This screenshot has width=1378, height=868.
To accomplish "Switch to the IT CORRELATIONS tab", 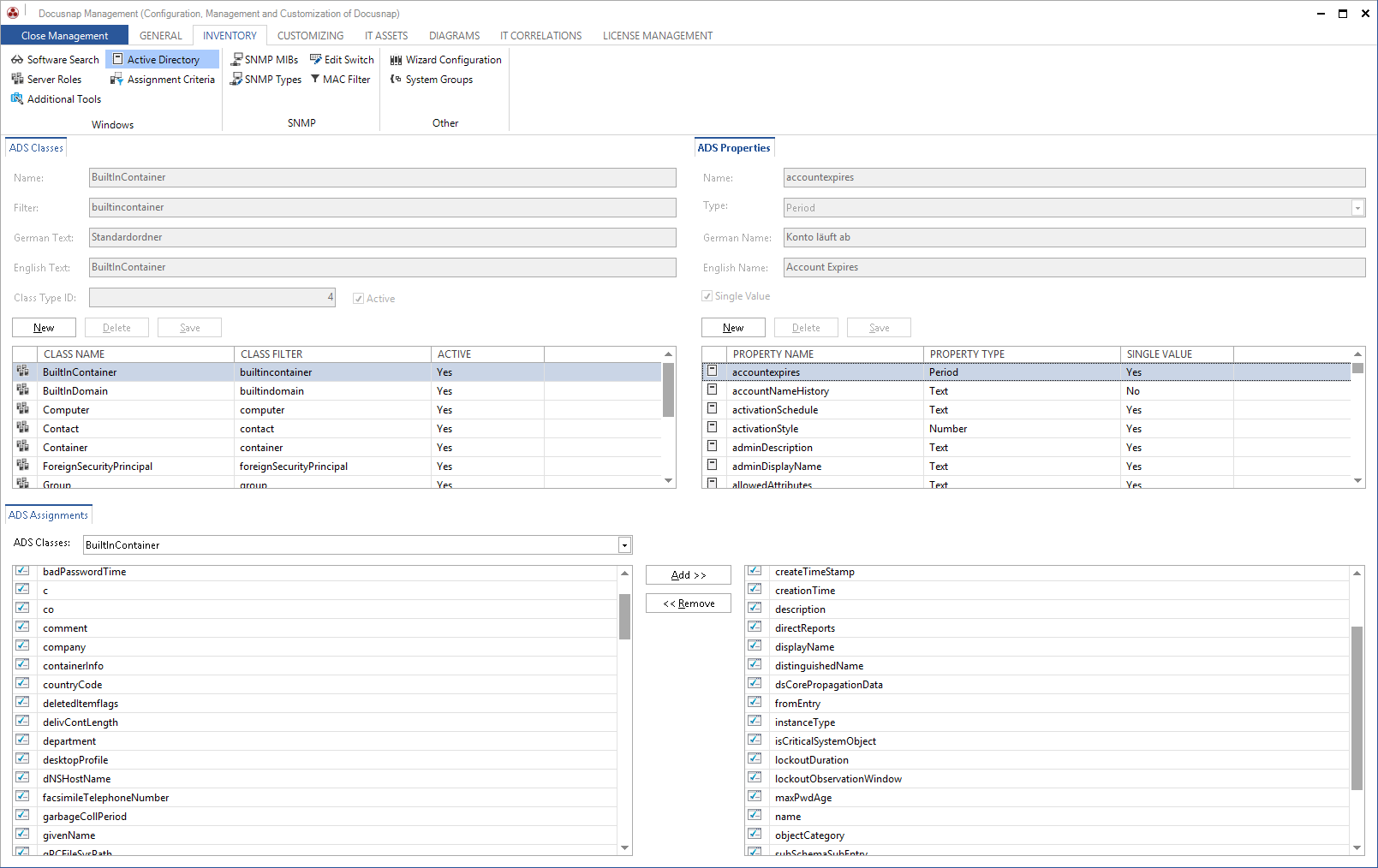I will coord(540,36).
